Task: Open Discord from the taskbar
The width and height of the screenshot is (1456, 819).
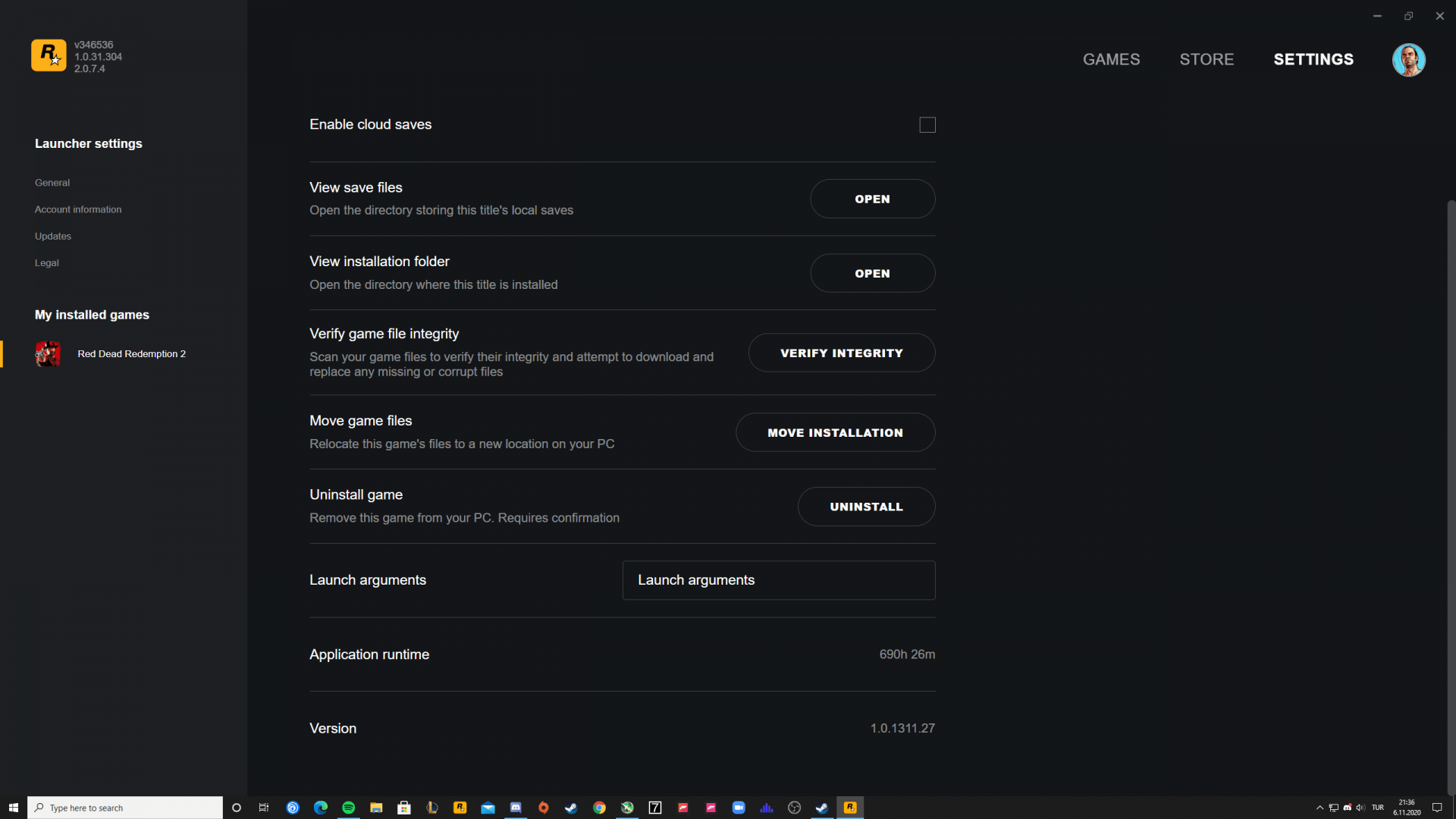Action: 516,808
